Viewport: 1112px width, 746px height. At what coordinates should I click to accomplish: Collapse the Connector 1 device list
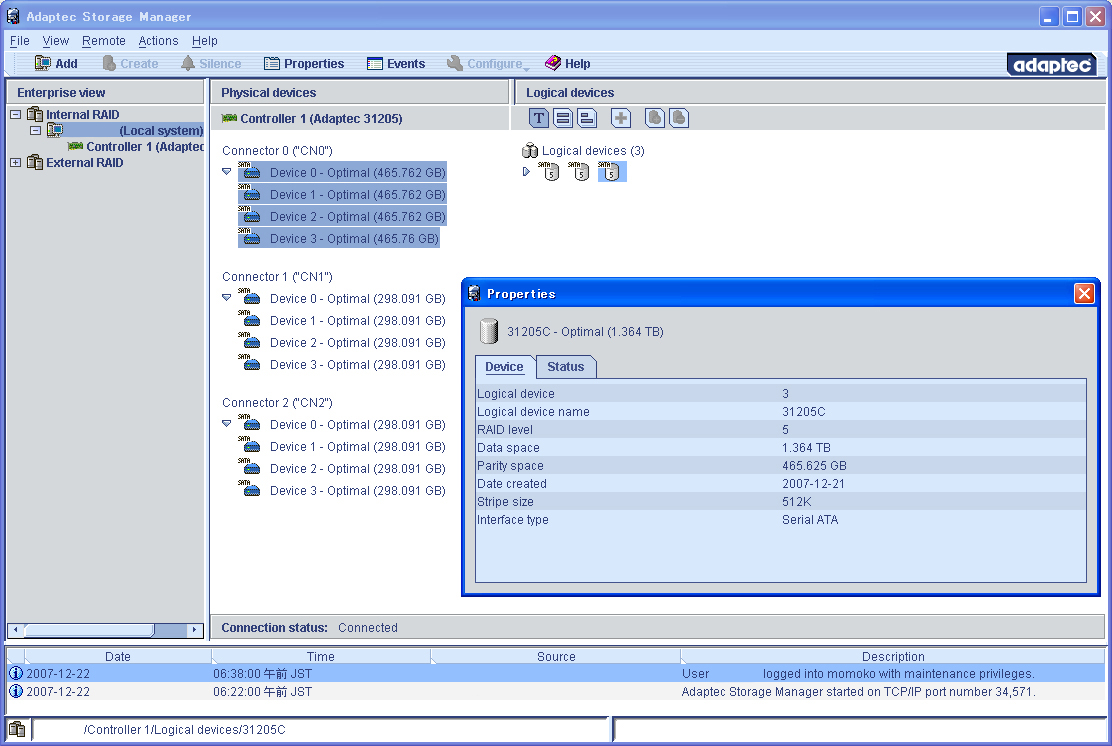point(226,298)
